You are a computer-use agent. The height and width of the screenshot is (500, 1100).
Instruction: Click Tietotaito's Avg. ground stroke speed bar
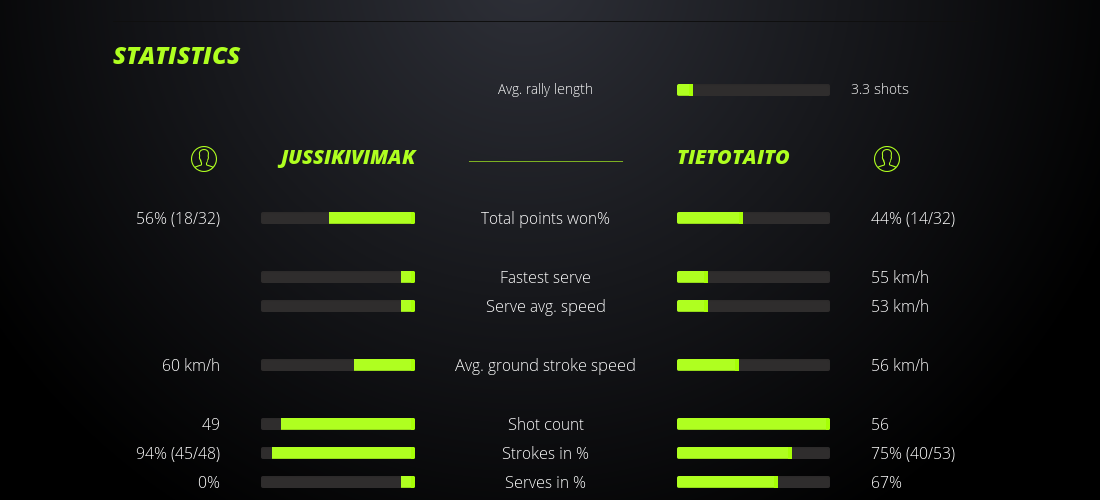pyautogui.click(x=753, y=365)
